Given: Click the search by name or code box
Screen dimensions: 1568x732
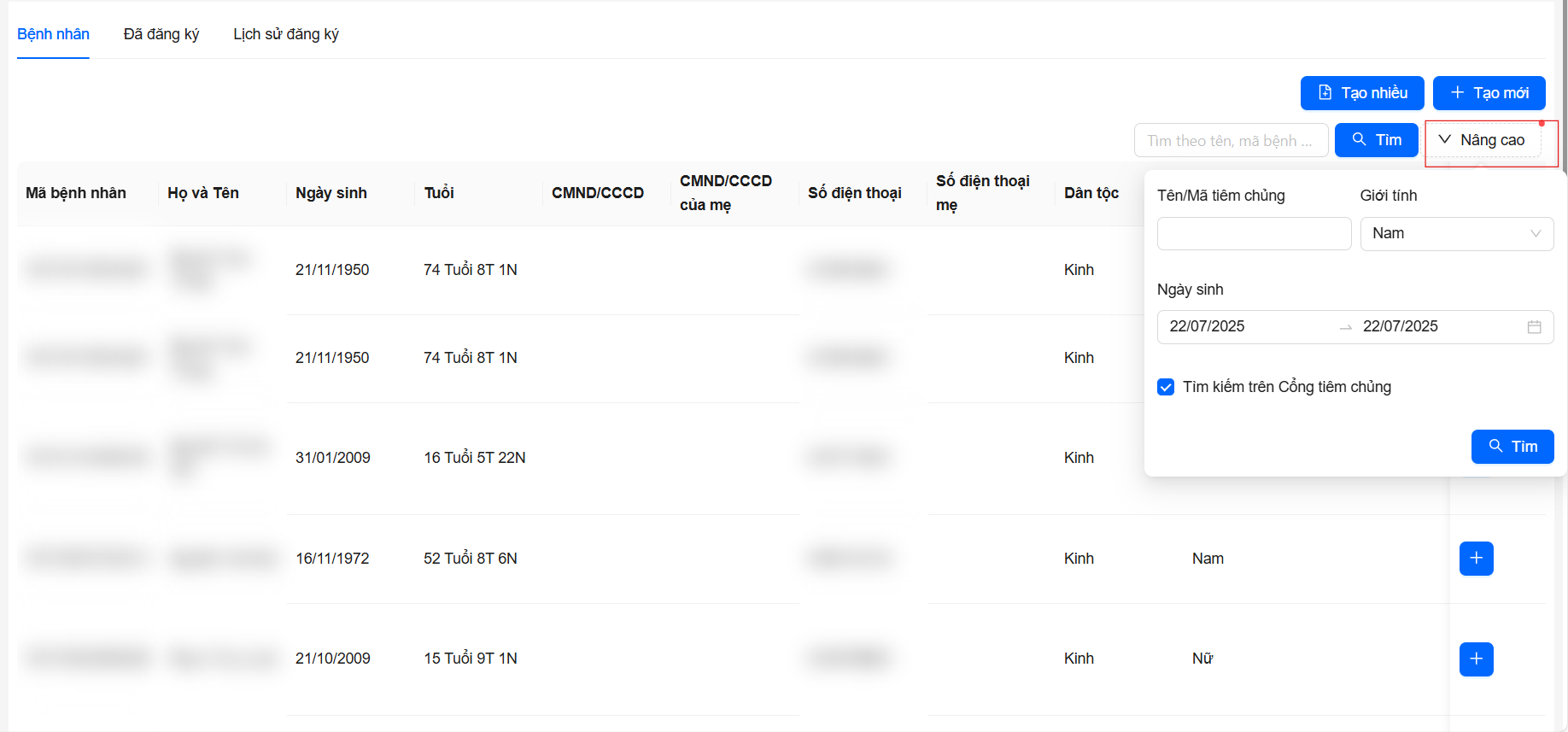Looking at the screenshot, I should pos(1230,140).
